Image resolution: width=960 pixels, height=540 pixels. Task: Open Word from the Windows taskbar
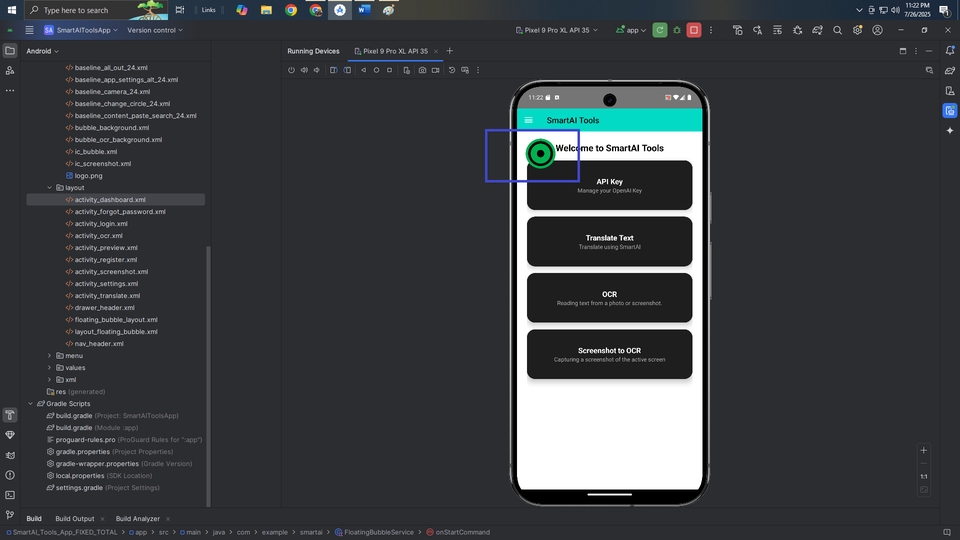(364, 10)
